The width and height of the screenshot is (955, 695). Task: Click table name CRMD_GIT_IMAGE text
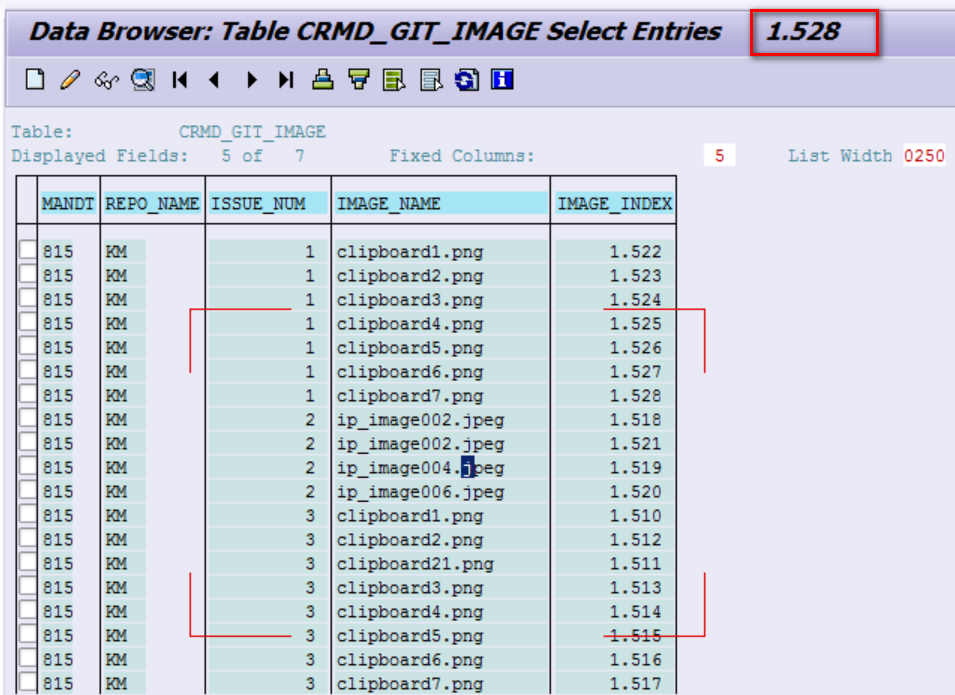[252, 132]
